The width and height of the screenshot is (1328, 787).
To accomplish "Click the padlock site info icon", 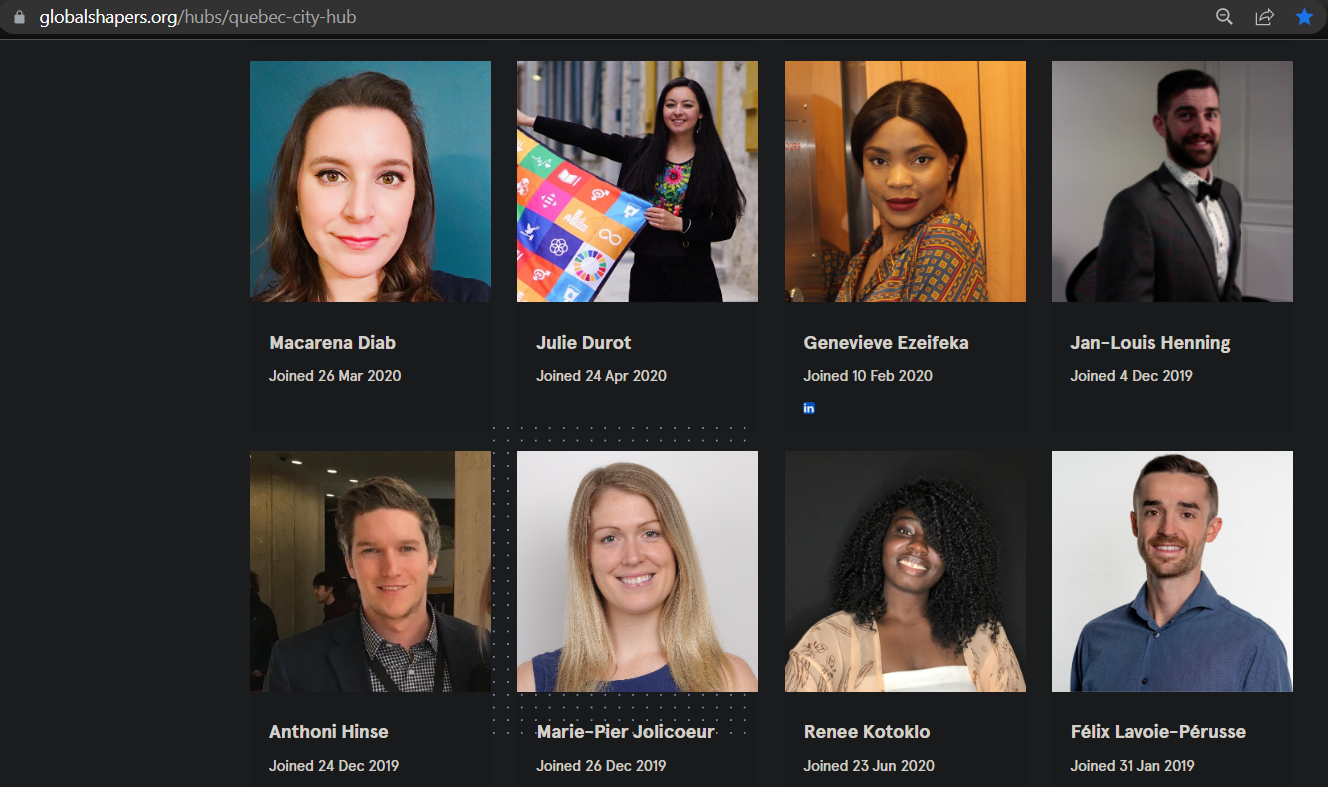I will pyautogui.click(x=18, y=17).
